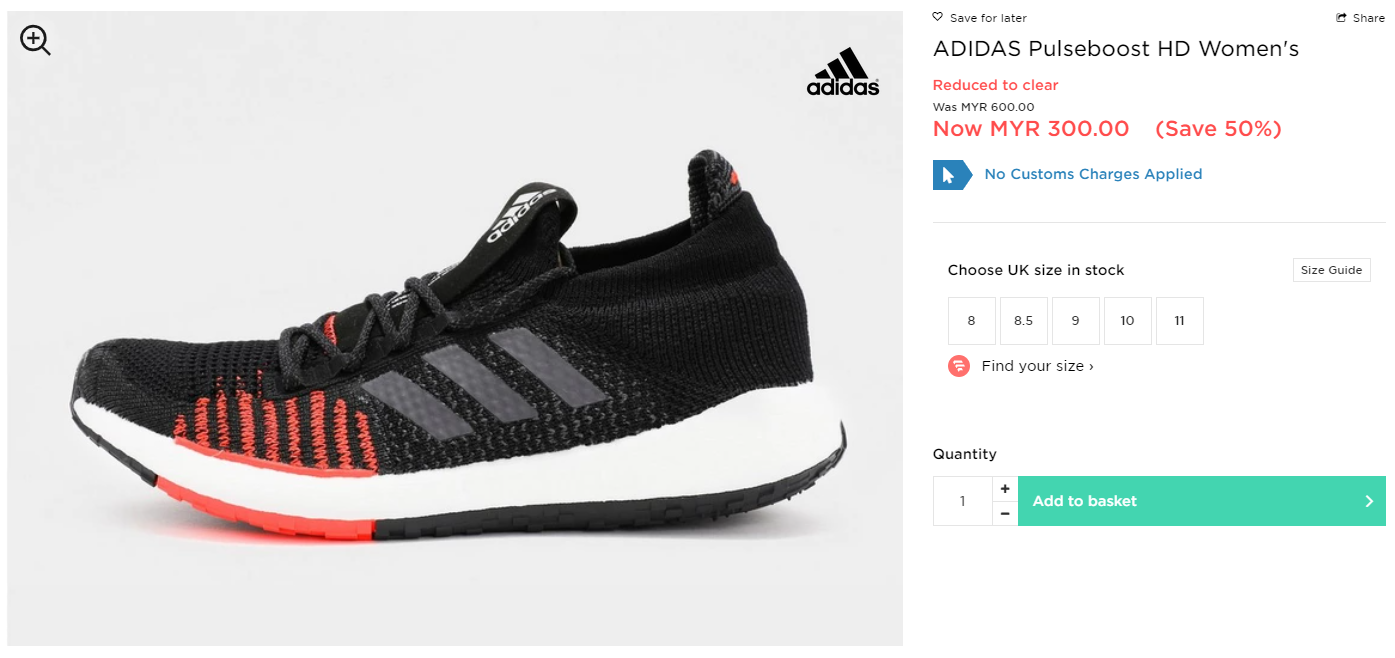The height and width of the screenshot is (658, 1395).
Task: Decrease quantity with the minus button
Action: point(1005,513)
